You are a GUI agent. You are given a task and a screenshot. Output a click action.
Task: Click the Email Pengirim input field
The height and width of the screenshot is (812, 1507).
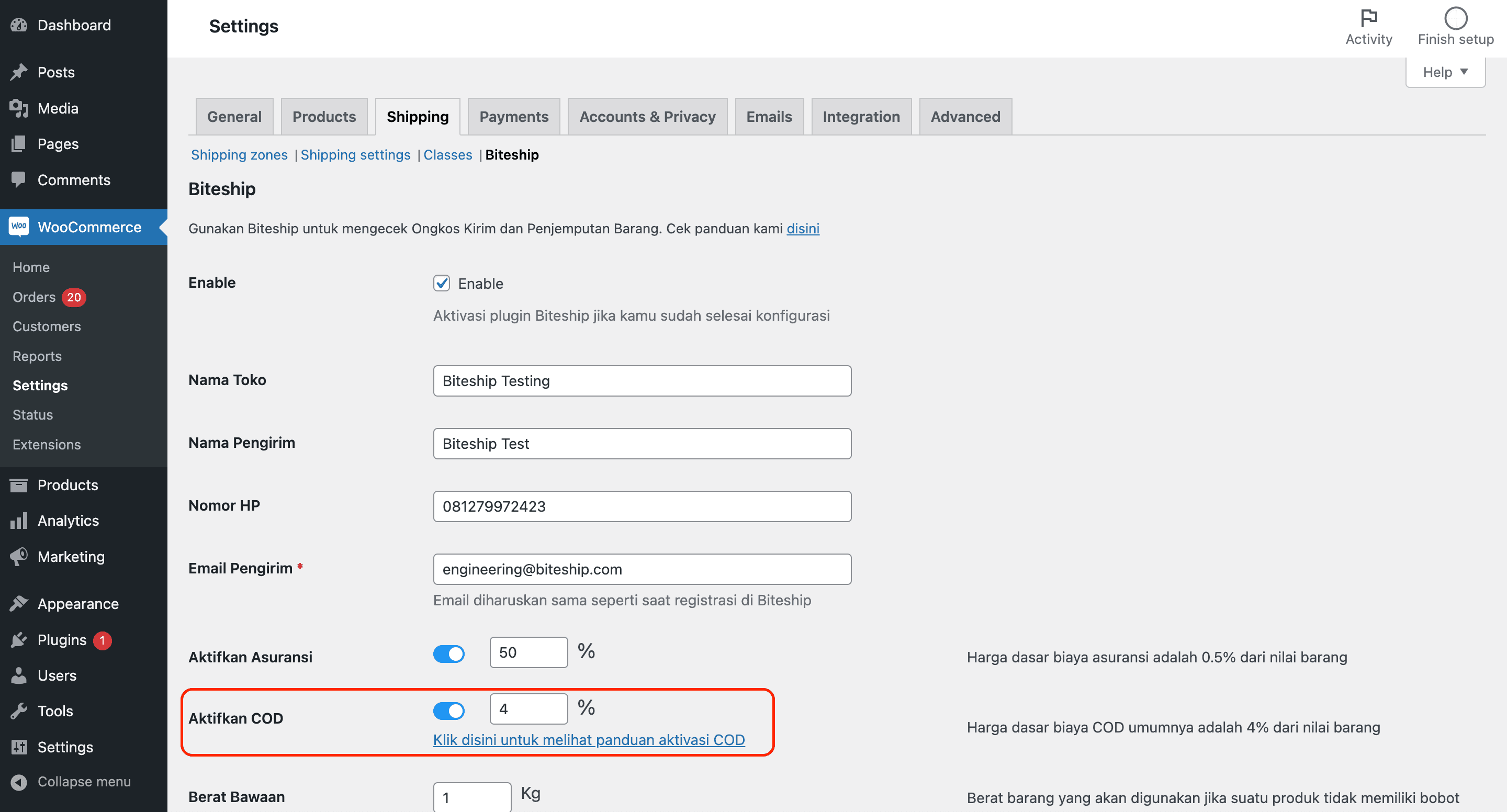click(x=642, y=569)
